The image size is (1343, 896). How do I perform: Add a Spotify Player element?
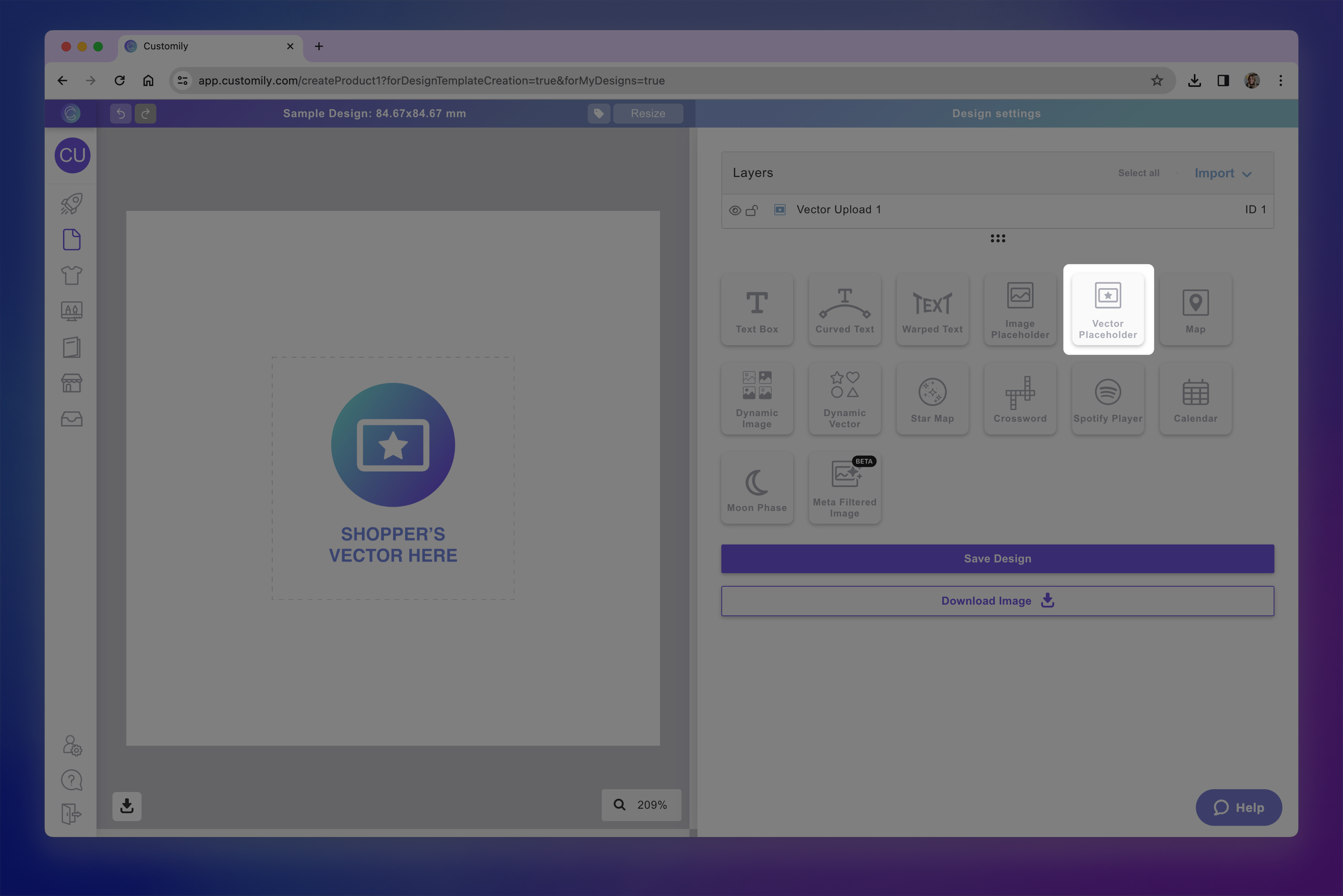pyautogui.click(x=1107, y=399)
